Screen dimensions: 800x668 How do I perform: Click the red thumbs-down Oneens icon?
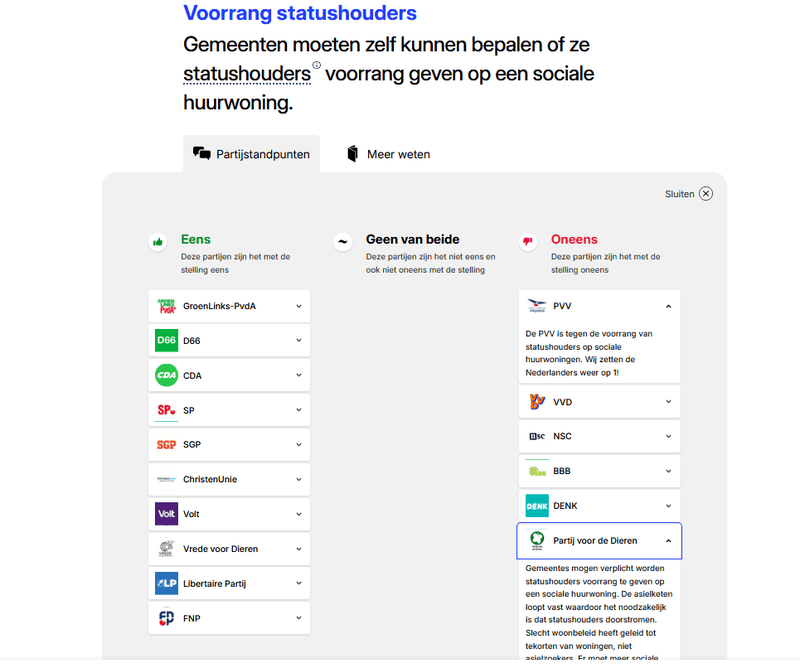coord(527,242)
